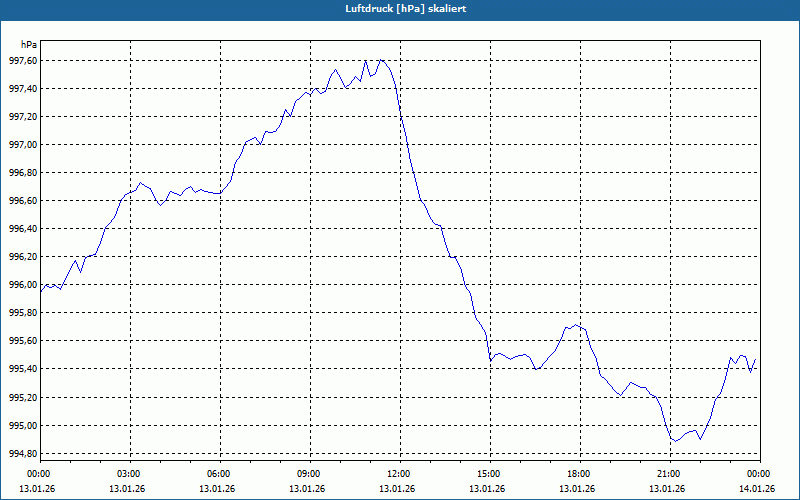The image size is (800, 500).
Task: Click the 996,80 y-axis value
Action: click(23, 173)
